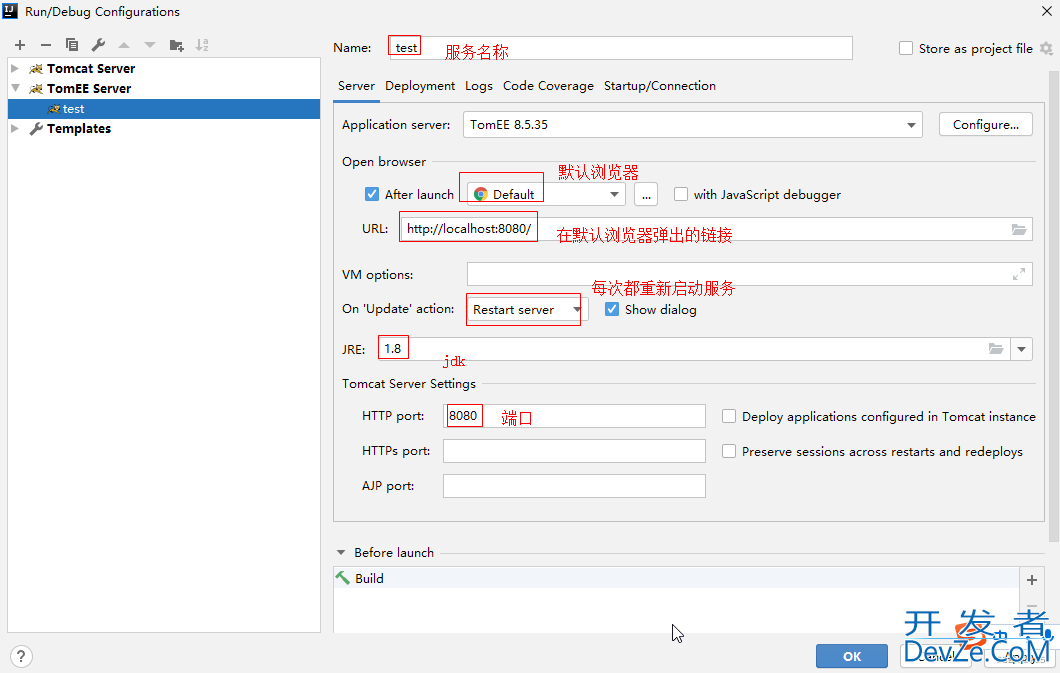Create new folder in configurations toolbar
This screenshot has width=1060, height=673.
pos(176,45)
